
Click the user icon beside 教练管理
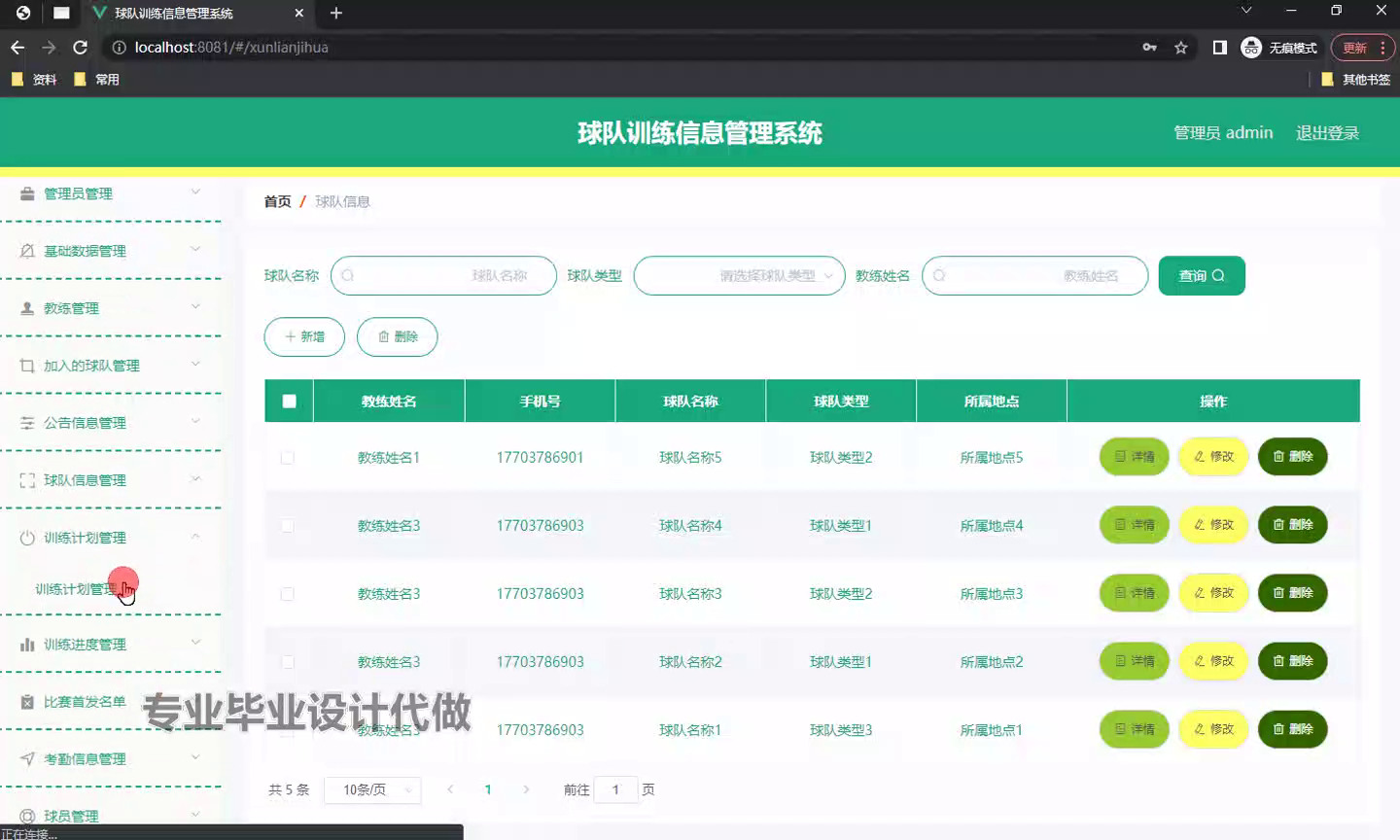(27, 308)
